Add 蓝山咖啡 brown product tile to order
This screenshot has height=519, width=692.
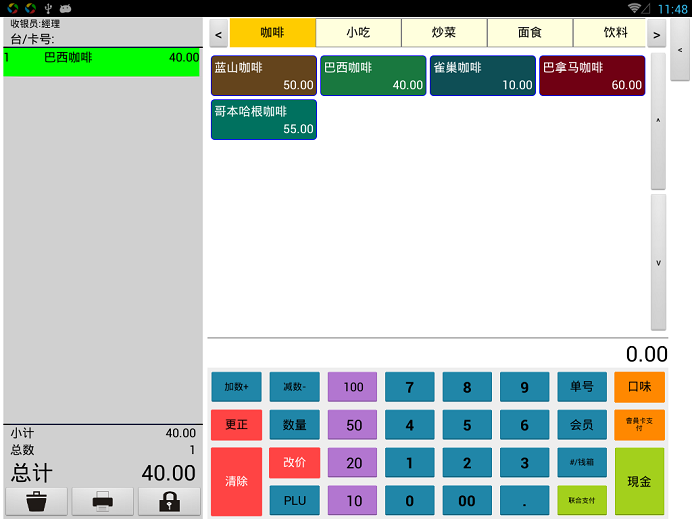tap(264, 76)
